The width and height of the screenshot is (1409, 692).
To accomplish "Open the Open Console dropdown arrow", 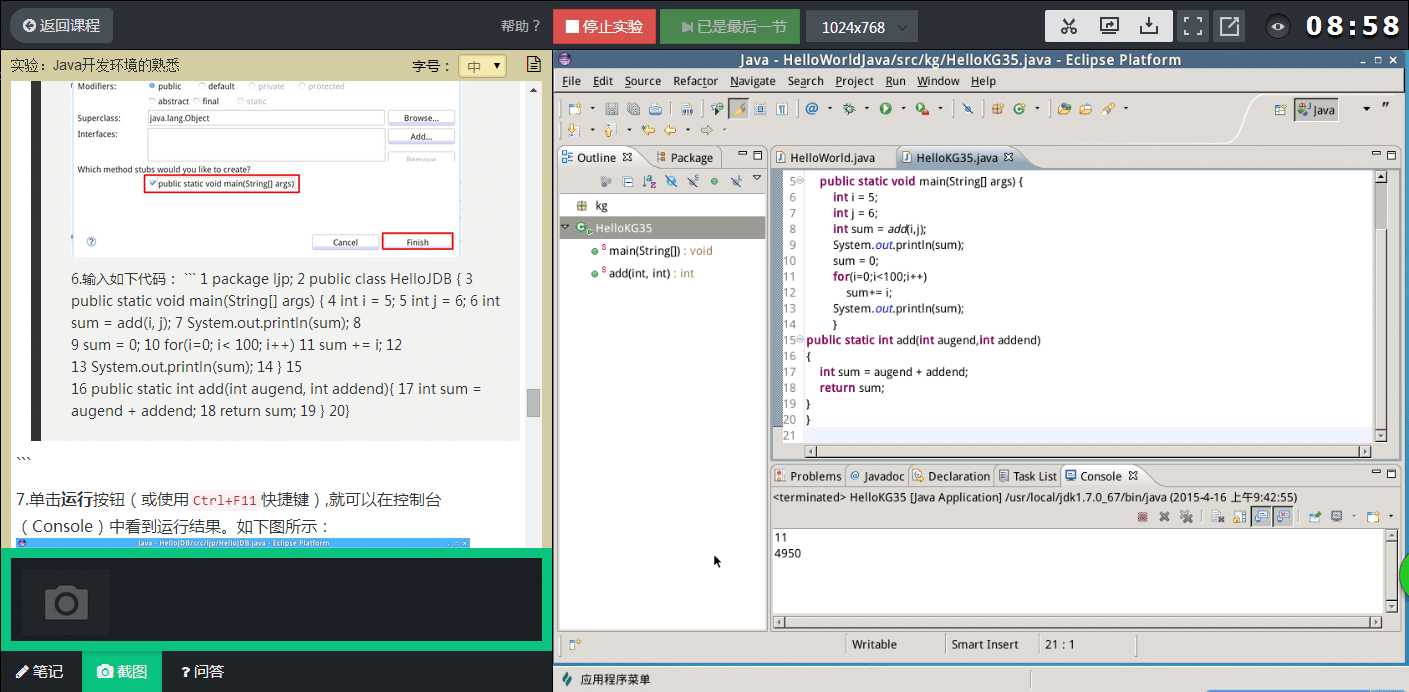I will click(x=1390, y=517).
